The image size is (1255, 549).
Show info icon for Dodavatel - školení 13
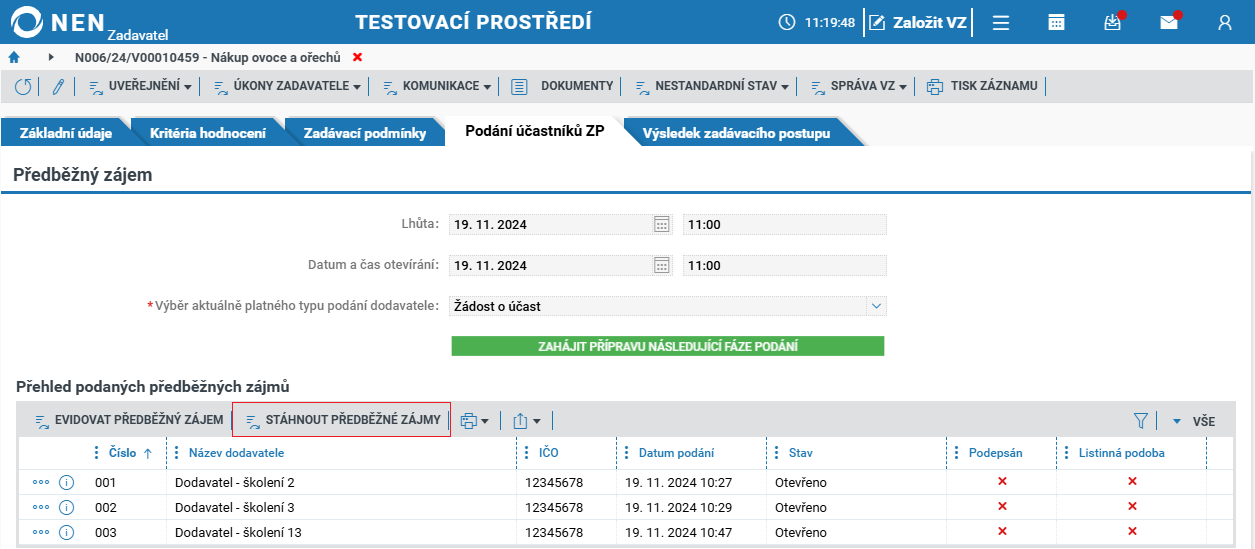click(67, 532)
